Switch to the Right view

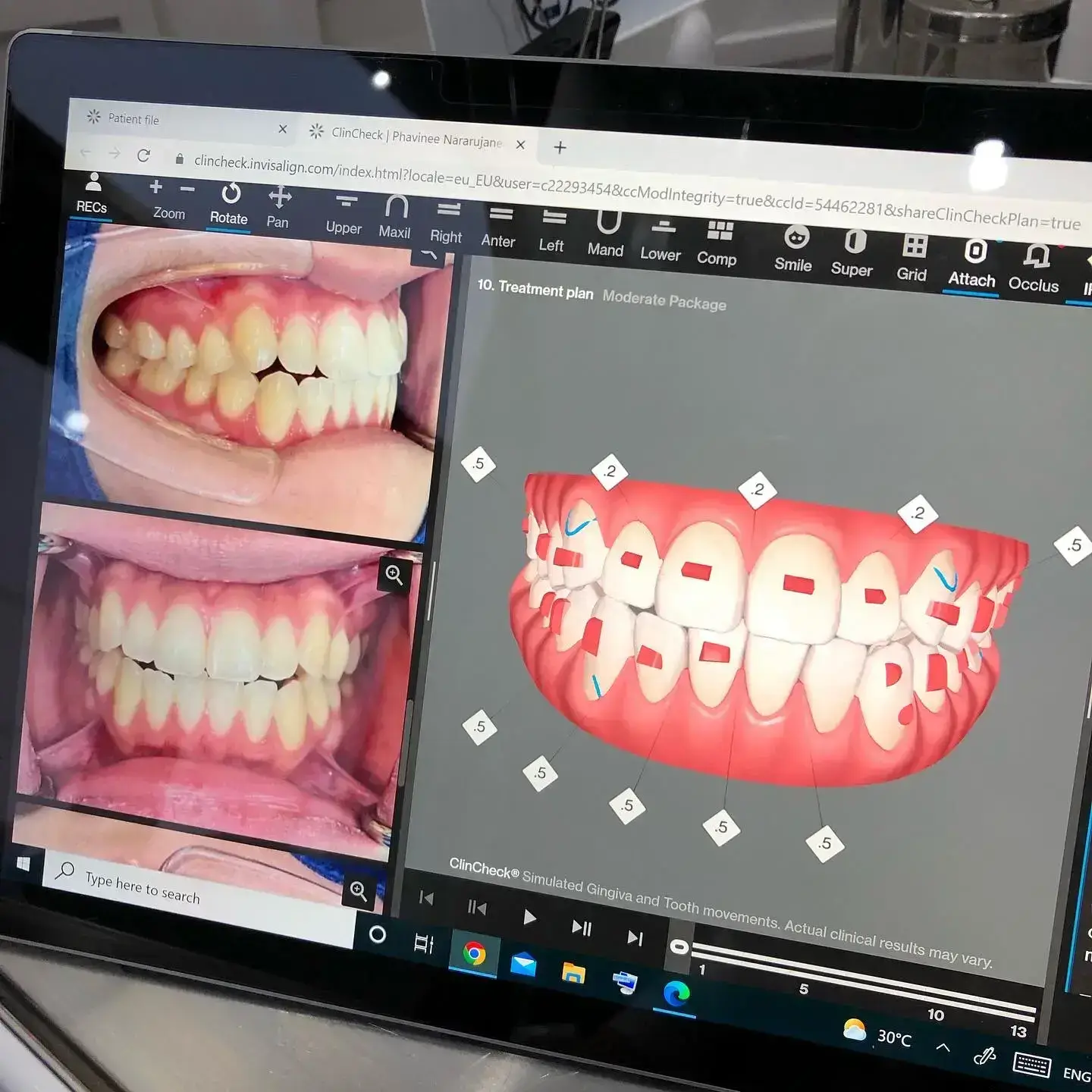(447, 223)
